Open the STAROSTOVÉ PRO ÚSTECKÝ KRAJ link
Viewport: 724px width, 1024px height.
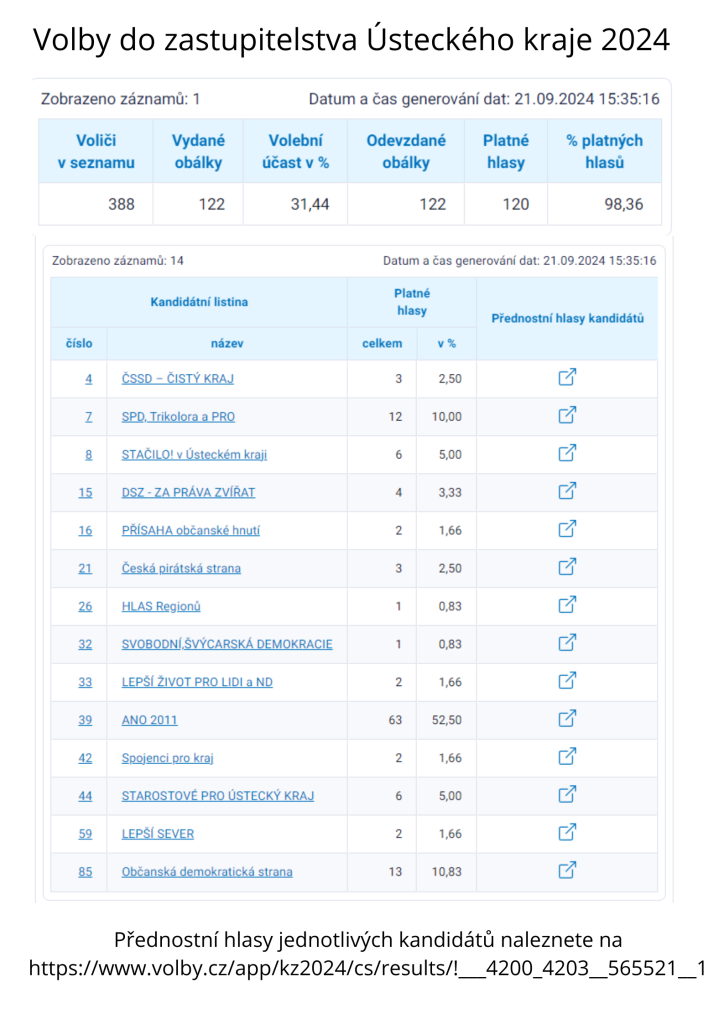point(218,795)
